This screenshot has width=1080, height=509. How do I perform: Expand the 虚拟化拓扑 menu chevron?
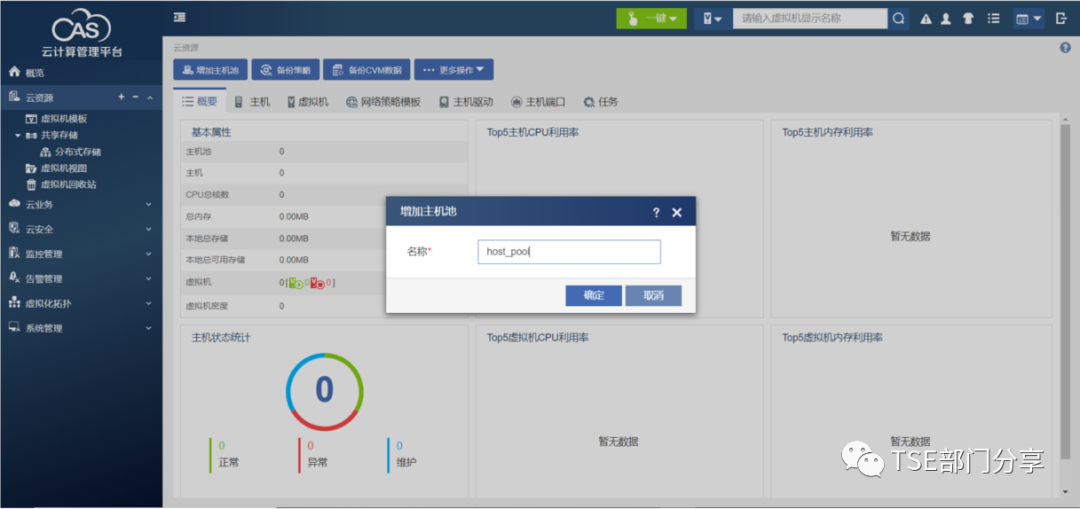click(x=149, y=304)
